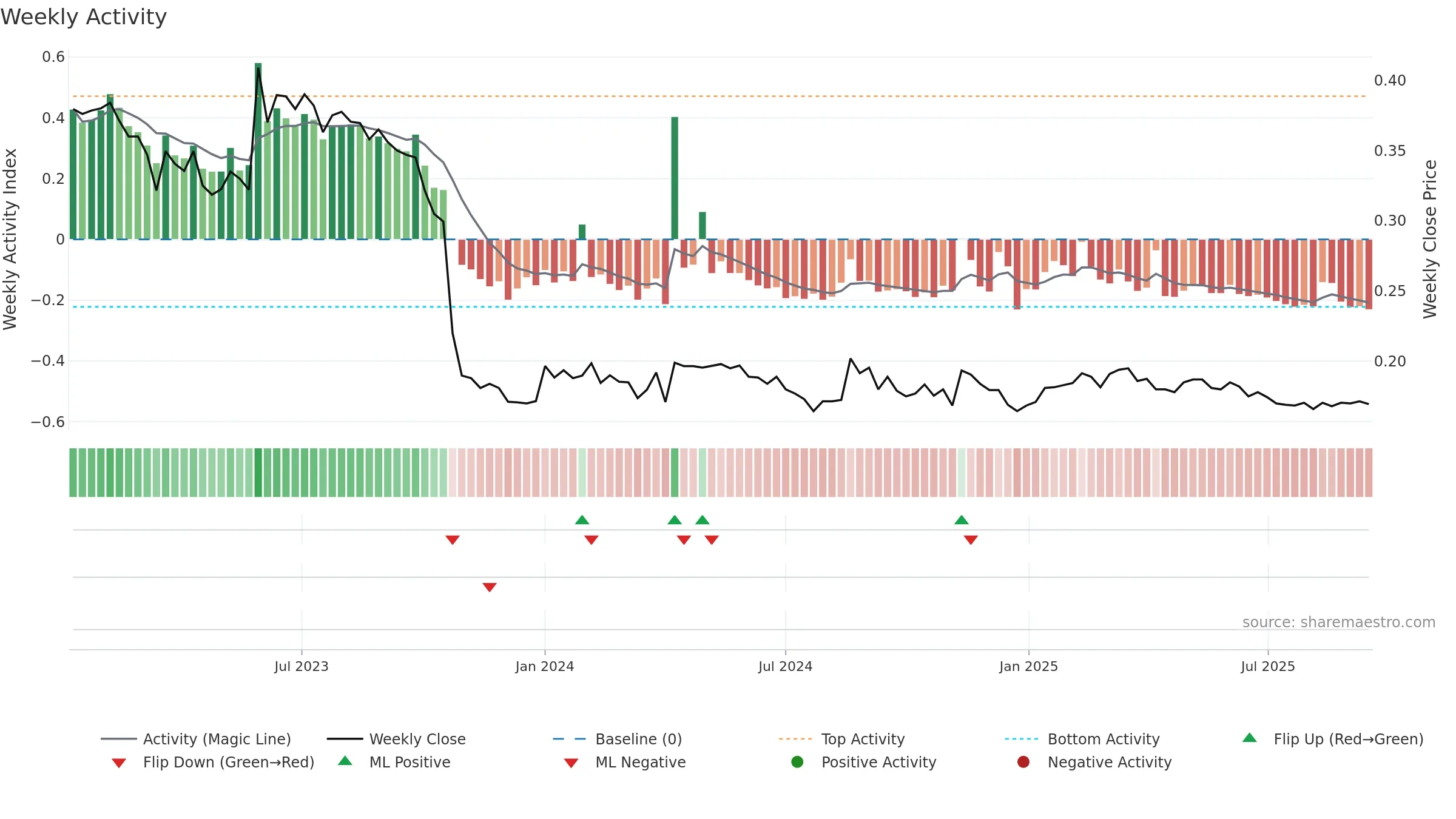
Task: Toggle the ML Positive legend entry
Action: (394, 762)
